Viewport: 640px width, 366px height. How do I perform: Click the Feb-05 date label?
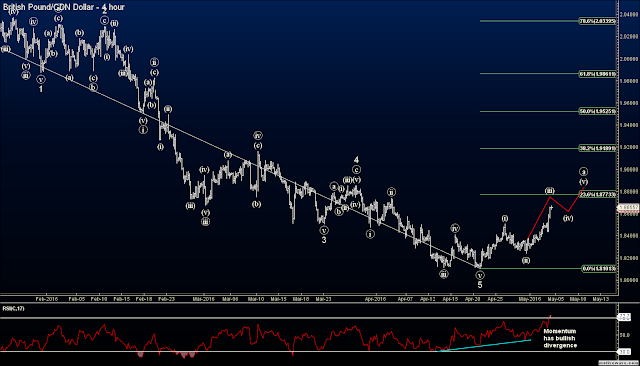pyautogui.click(x=76, y=299)
